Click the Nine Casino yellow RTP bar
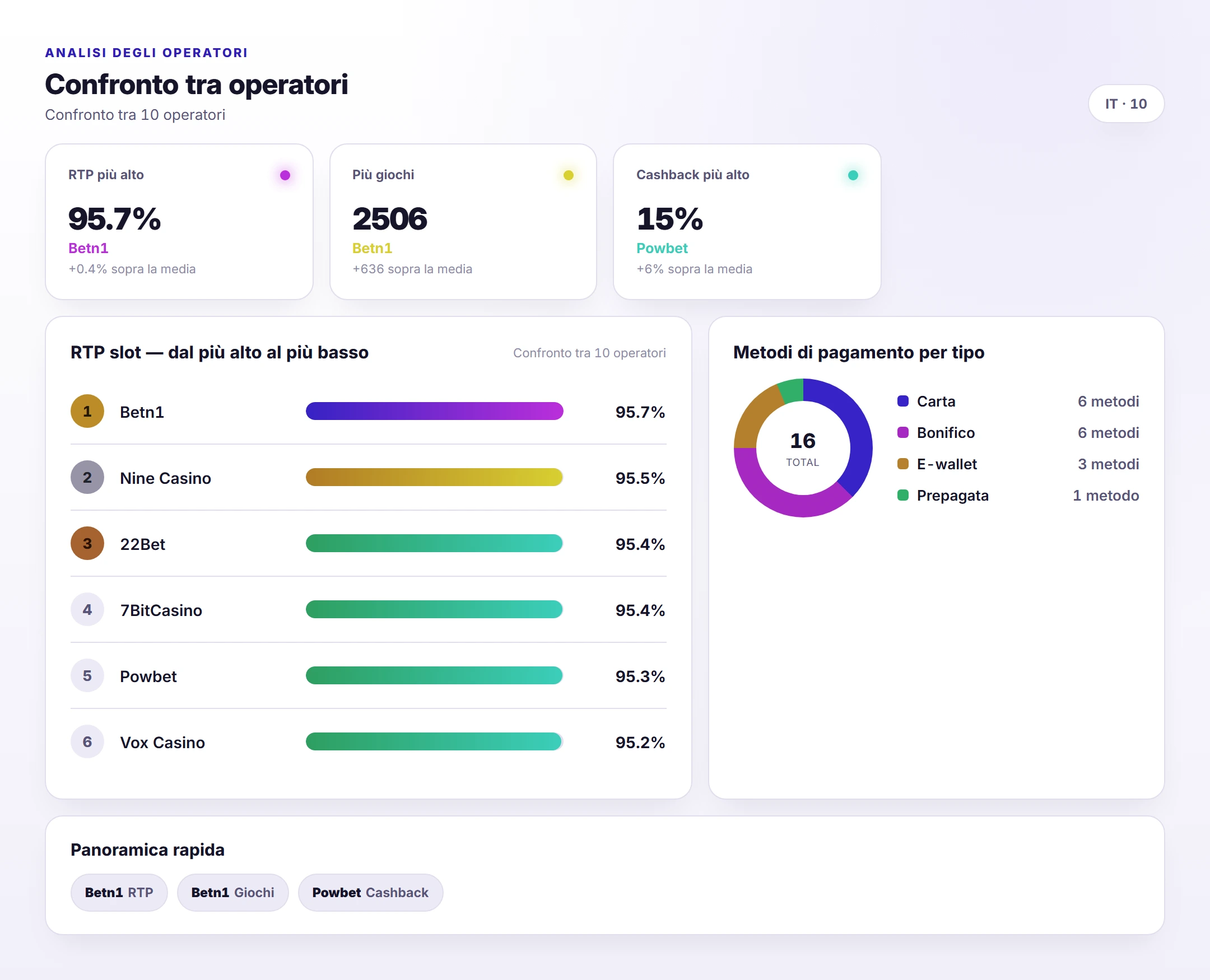Image resolution: width=1210 pixels, height=980 pixels. pyautogui.click(x=434, y=477)
